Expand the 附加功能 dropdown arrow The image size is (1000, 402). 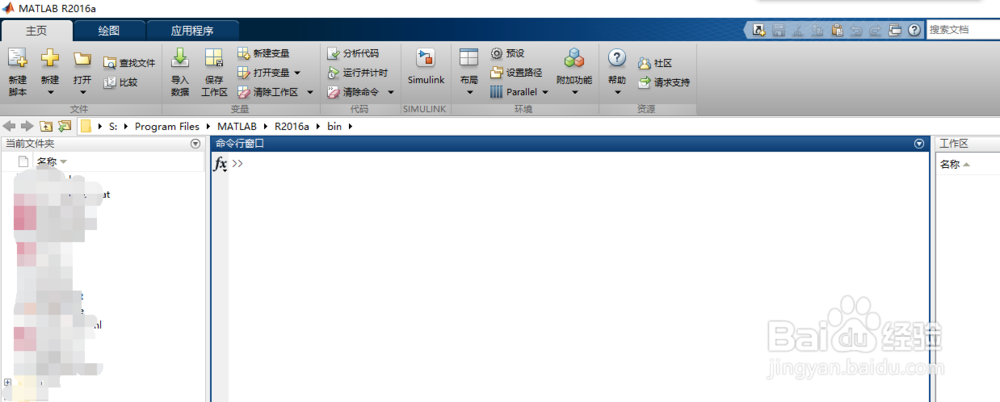click(574, 93)
